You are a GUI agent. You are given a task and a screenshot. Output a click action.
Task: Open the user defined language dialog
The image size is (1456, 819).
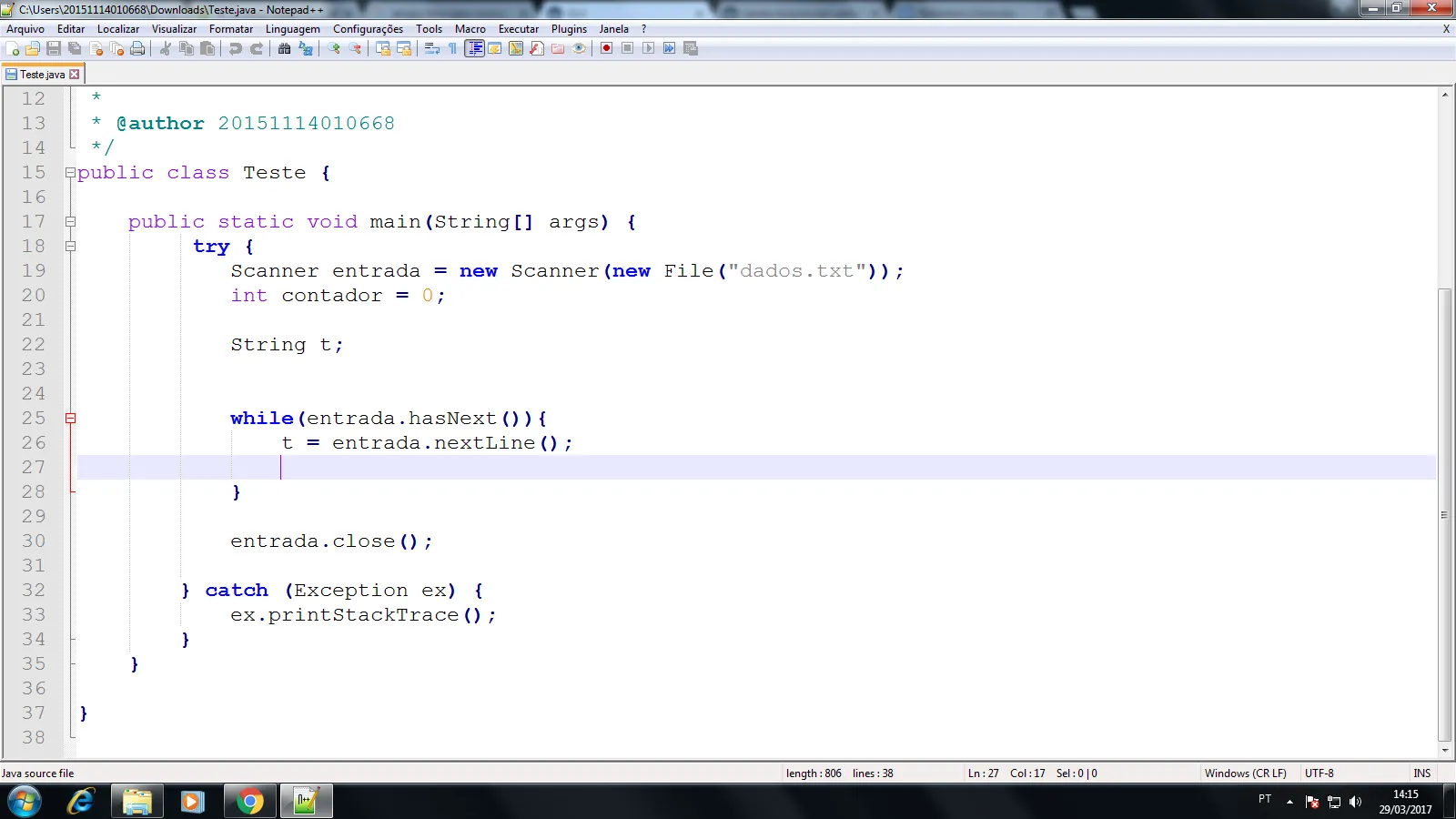(495, 48)
